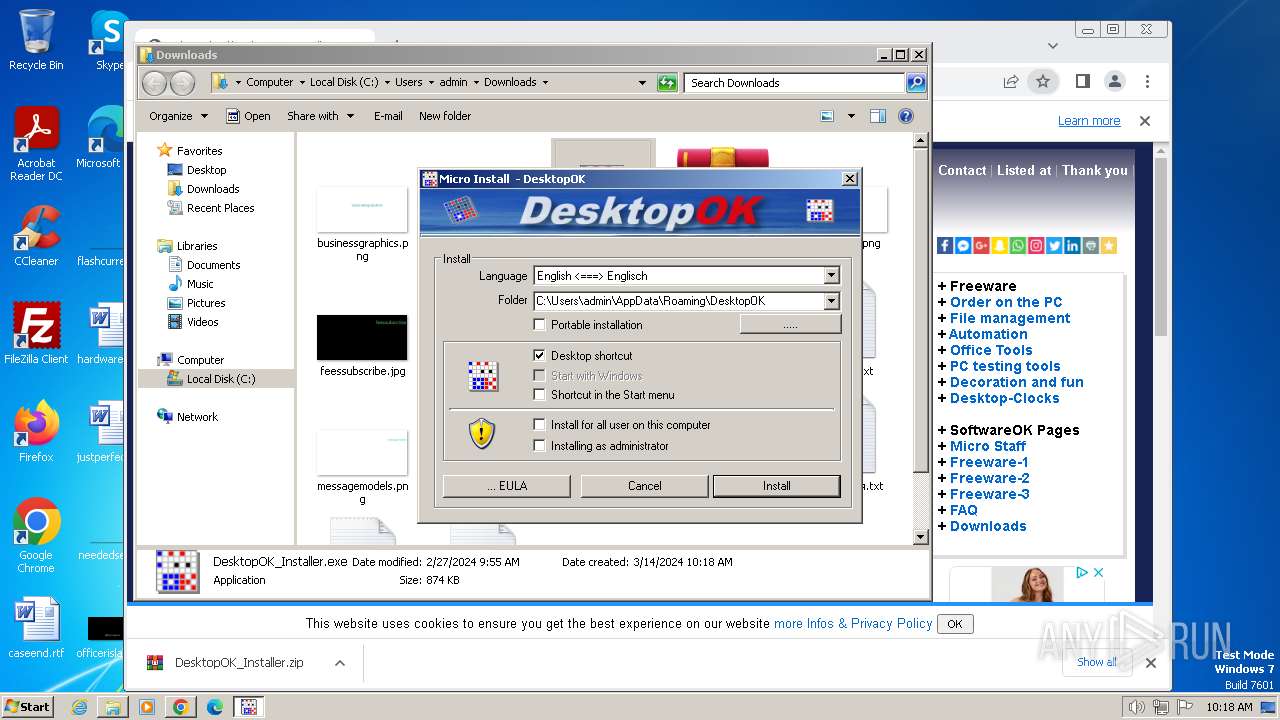
Task: Click the Twitter share icon
Action: point(1054,245)
